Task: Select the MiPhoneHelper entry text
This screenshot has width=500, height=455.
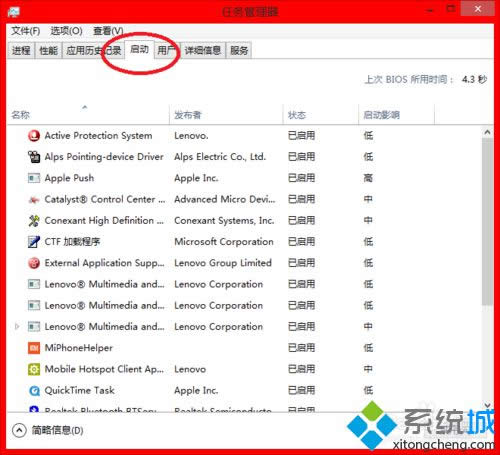Action: point(79,348)
